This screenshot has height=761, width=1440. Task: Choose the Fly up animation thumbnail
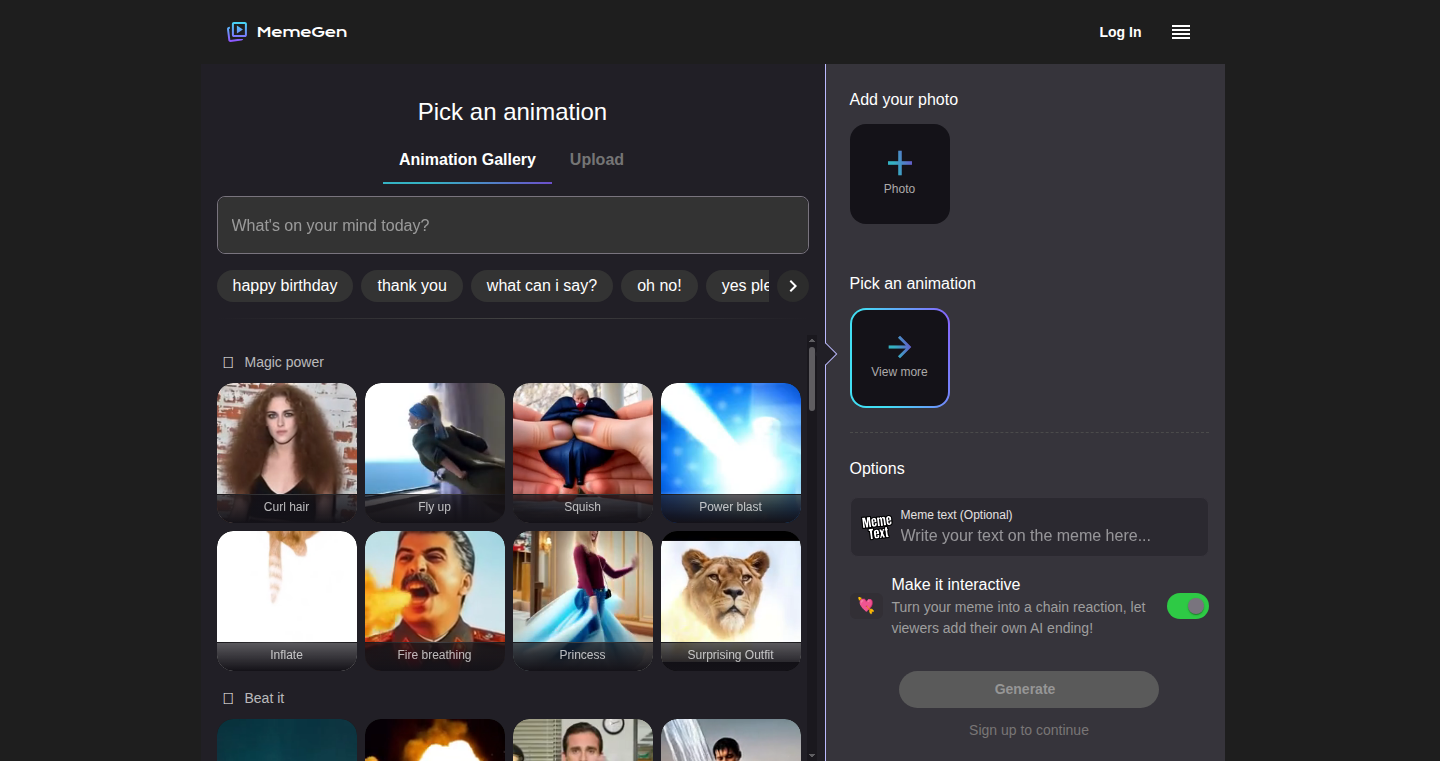[x=435, y=453]
